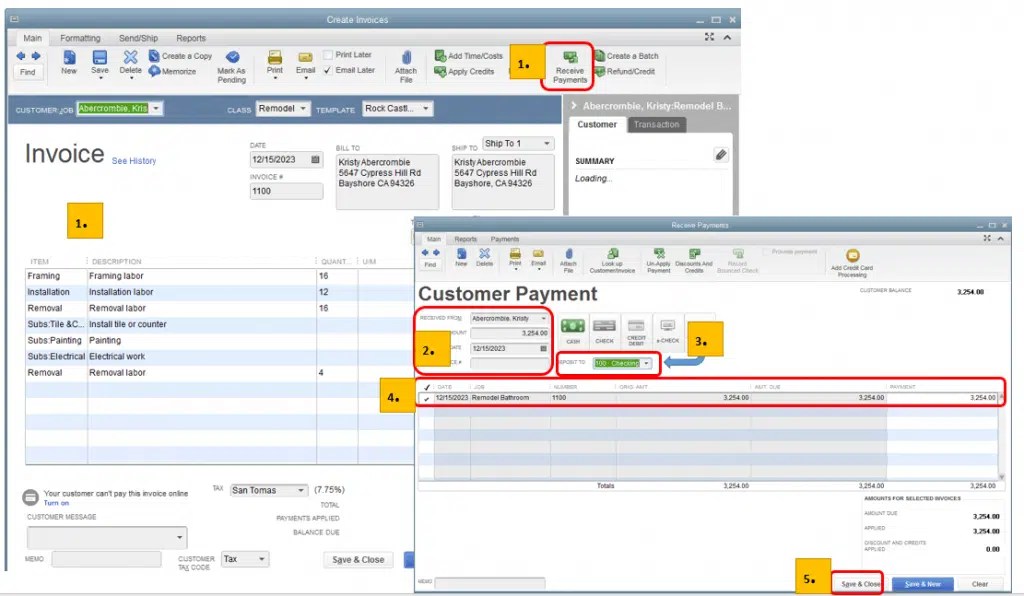Click the Attach File icon in Create Invoices
The width and height of the screenshot is (1024, 596).
404,63
